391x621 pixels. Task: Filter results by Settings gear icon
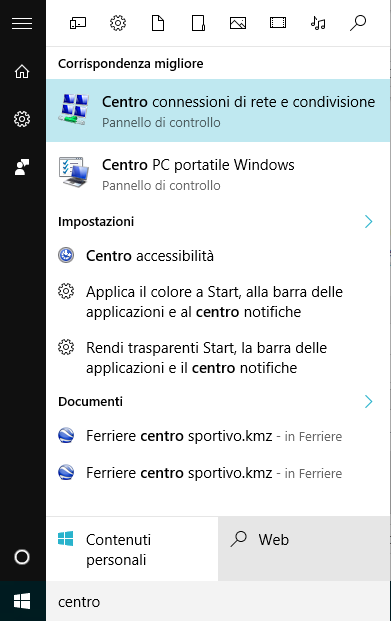(x=118, y=23)
